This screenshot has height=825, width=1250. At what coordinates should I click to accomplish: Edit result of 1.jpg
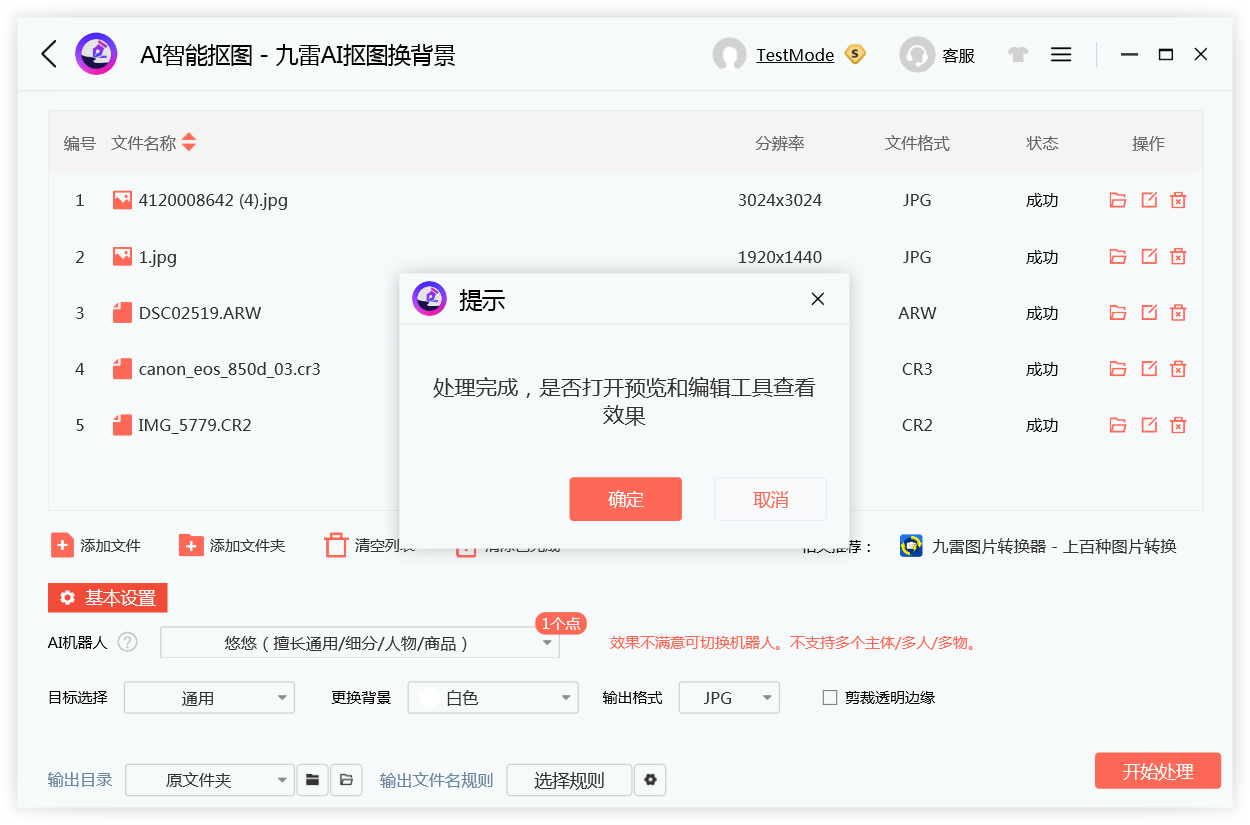click(x=1149, y=256)
